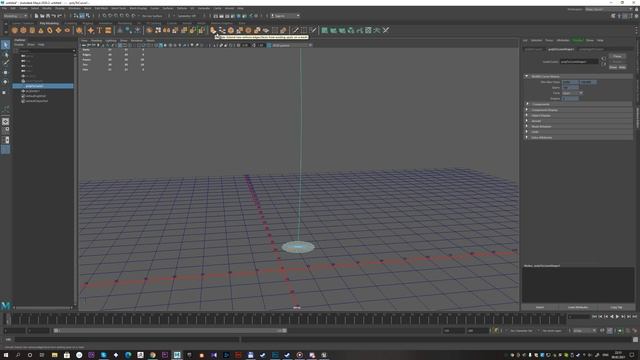Click the Type text tool shelf icon

[x=99, y=30]
